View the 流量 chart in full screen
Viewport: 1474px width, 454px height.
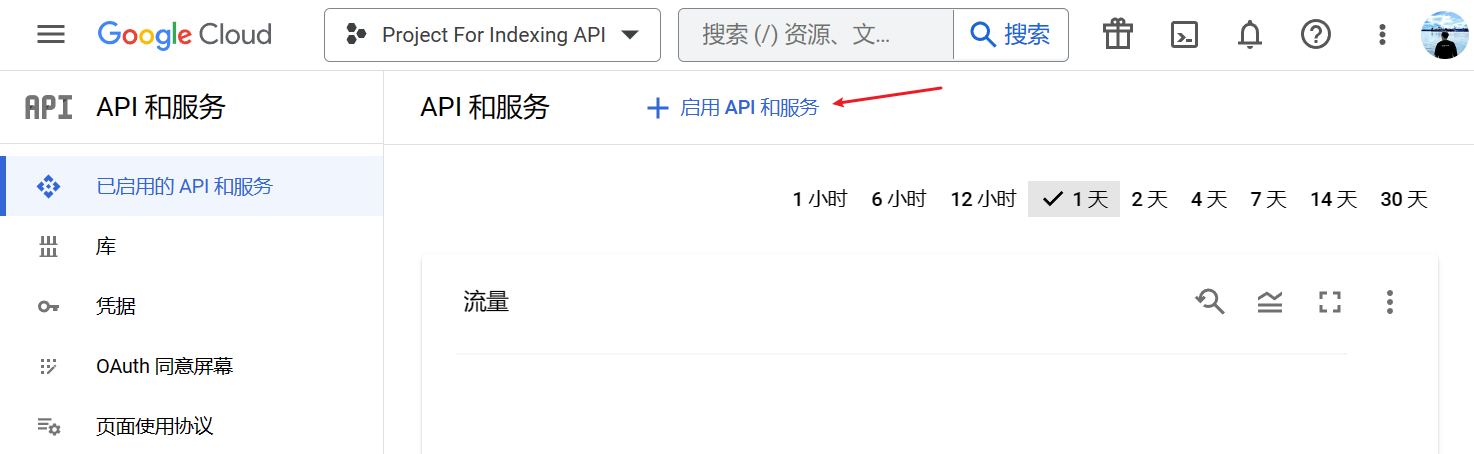point(1329,302)
